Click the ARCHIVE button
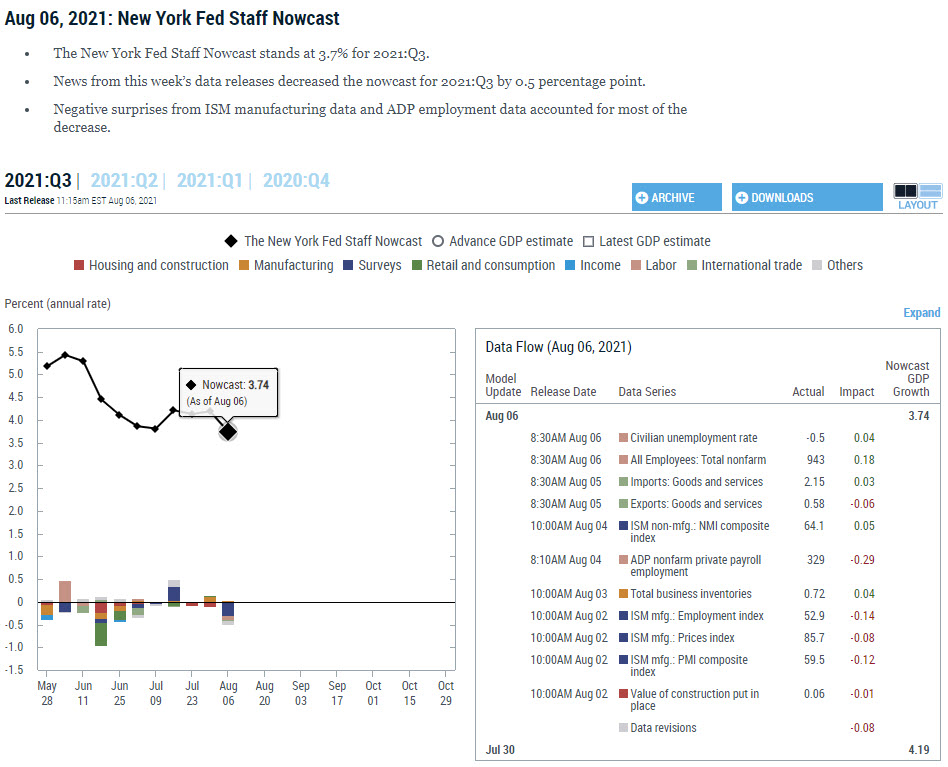948x767 pixels. coord(676,197)
